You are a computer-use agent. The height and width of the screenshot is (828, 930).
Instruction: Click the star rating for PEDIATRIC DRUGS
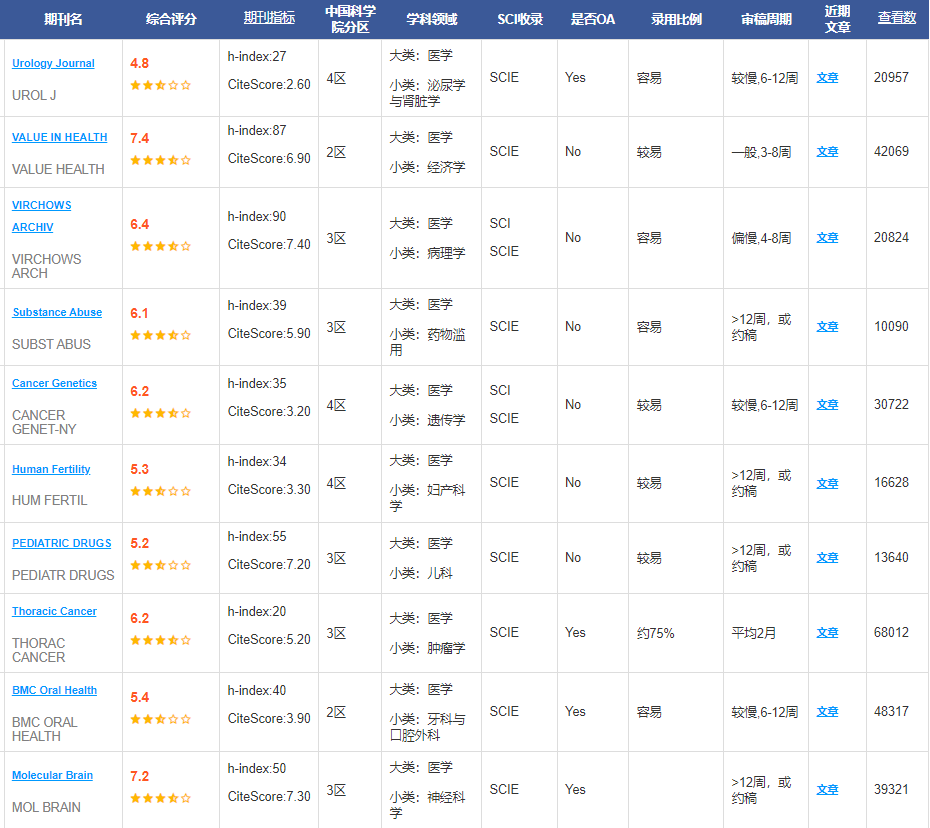point(161,565)
